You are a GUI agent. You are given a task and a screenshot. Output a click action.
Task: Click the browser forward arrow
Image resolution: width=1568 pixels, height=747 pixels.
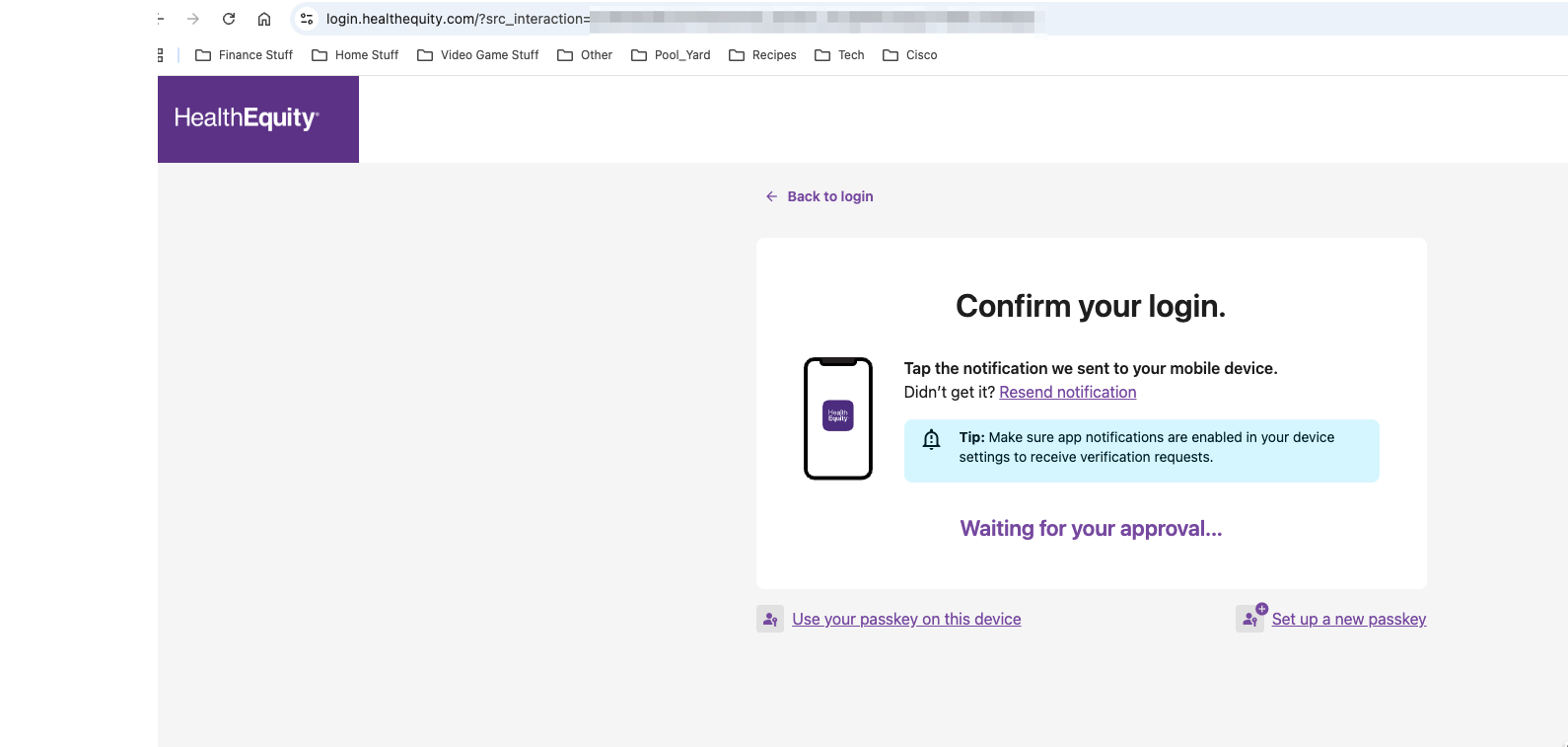coord(193,19)
